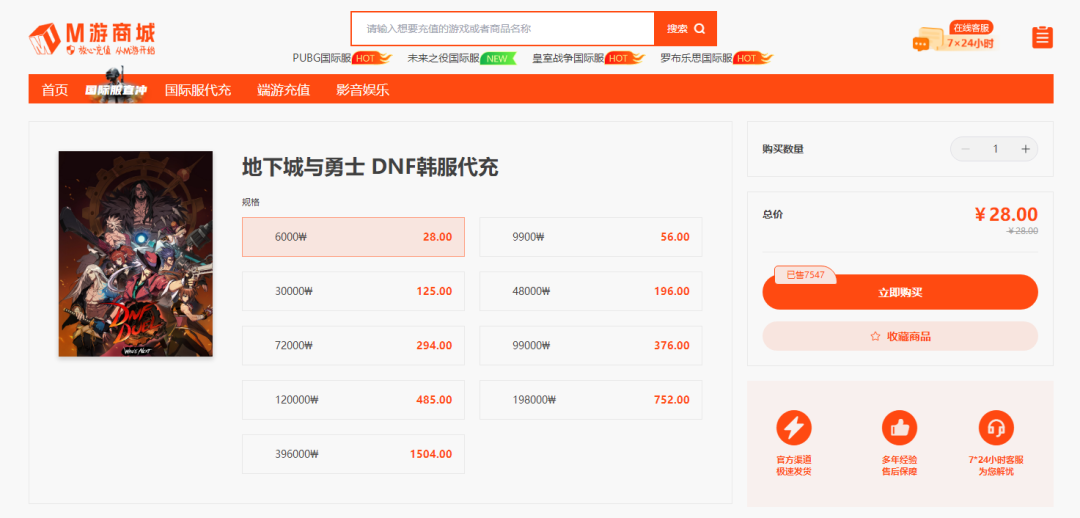This screenshot has height=518, width=1080.
Task: Click the 已售7547 sold badge
Action: click(x=805, y=275)
